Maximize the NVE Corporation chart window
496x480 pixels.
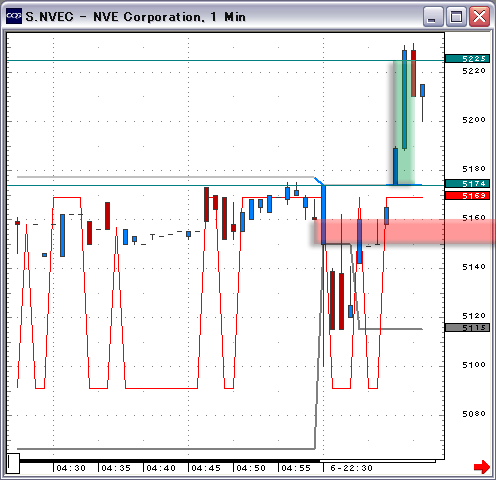tap(456, 17)
